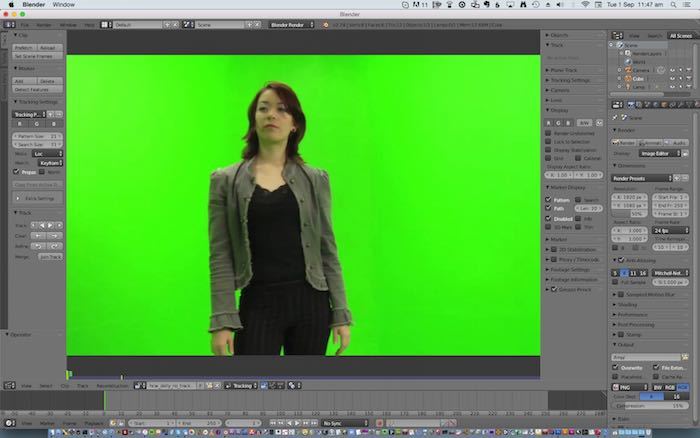Click the Reload button

click(x=48, y=47)
